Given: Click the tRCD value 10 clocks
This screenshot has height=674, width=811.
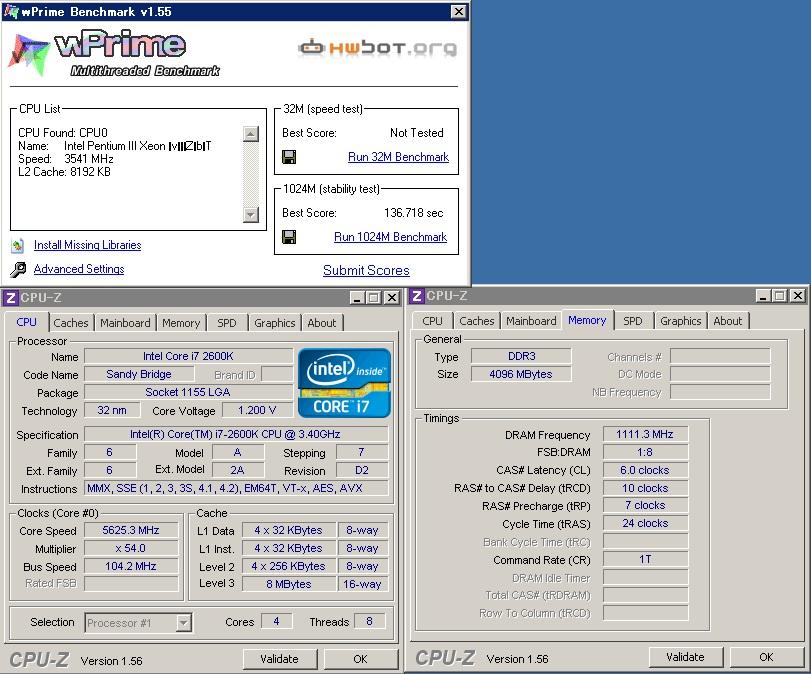Looking at the screenshot, I should 645,488.
